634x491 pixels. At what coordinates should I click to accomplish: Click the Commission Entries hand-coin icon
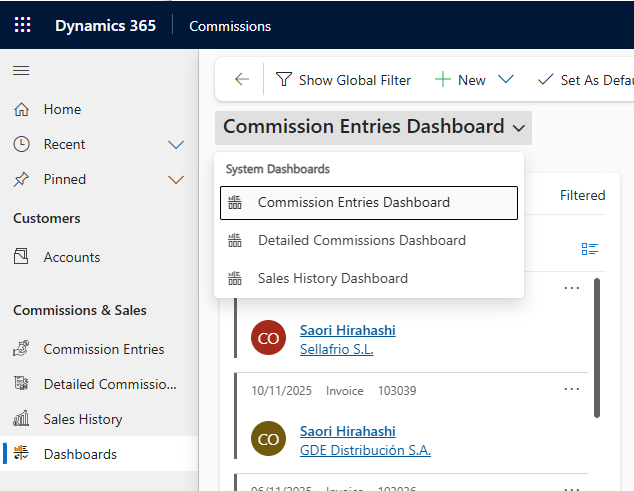click(x=21, y=348)
